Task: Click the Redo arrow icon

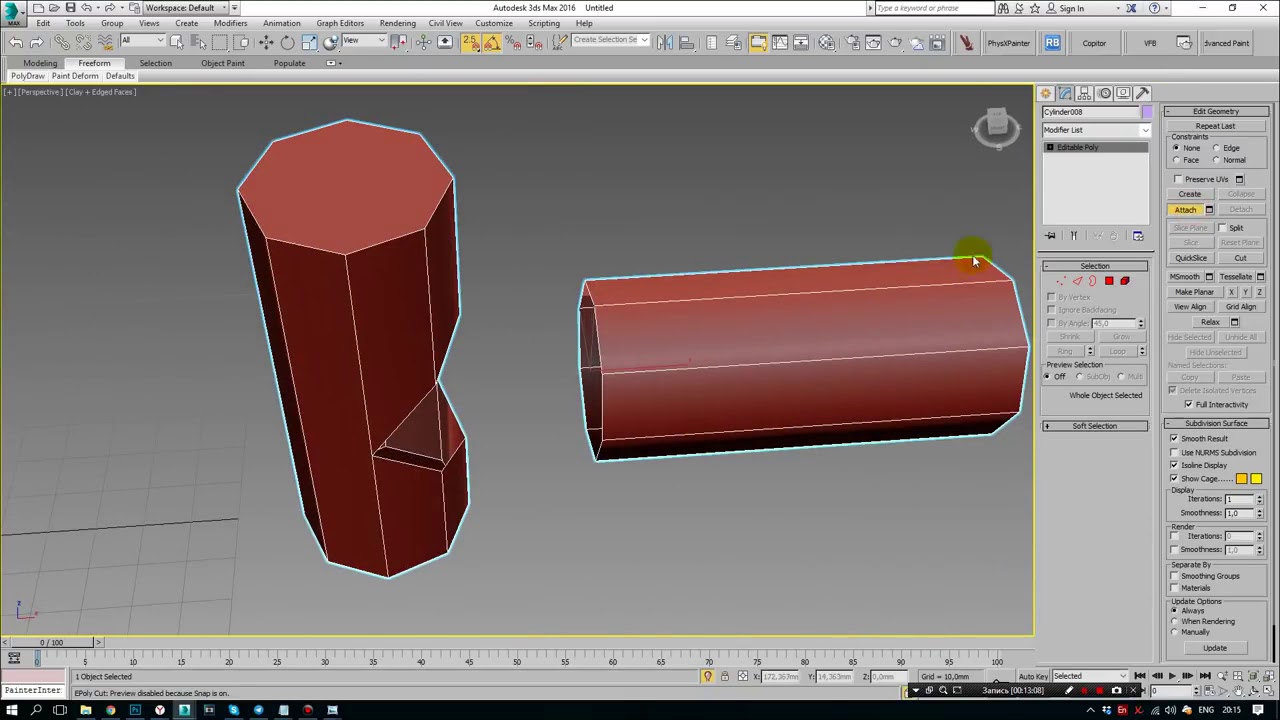Action: [37, 42]
